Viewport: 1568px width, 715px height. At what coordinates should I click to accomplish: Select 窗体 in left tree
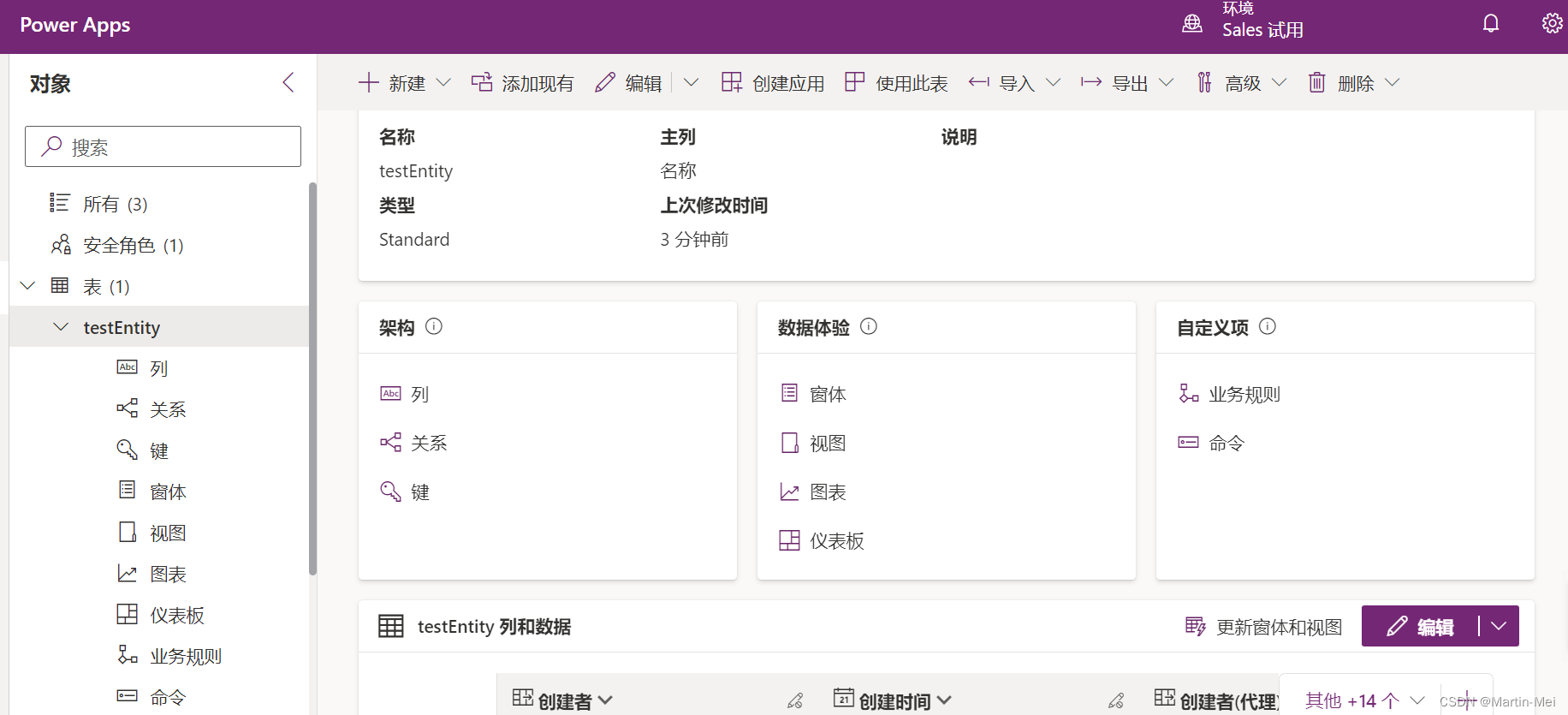coord(158,491)
